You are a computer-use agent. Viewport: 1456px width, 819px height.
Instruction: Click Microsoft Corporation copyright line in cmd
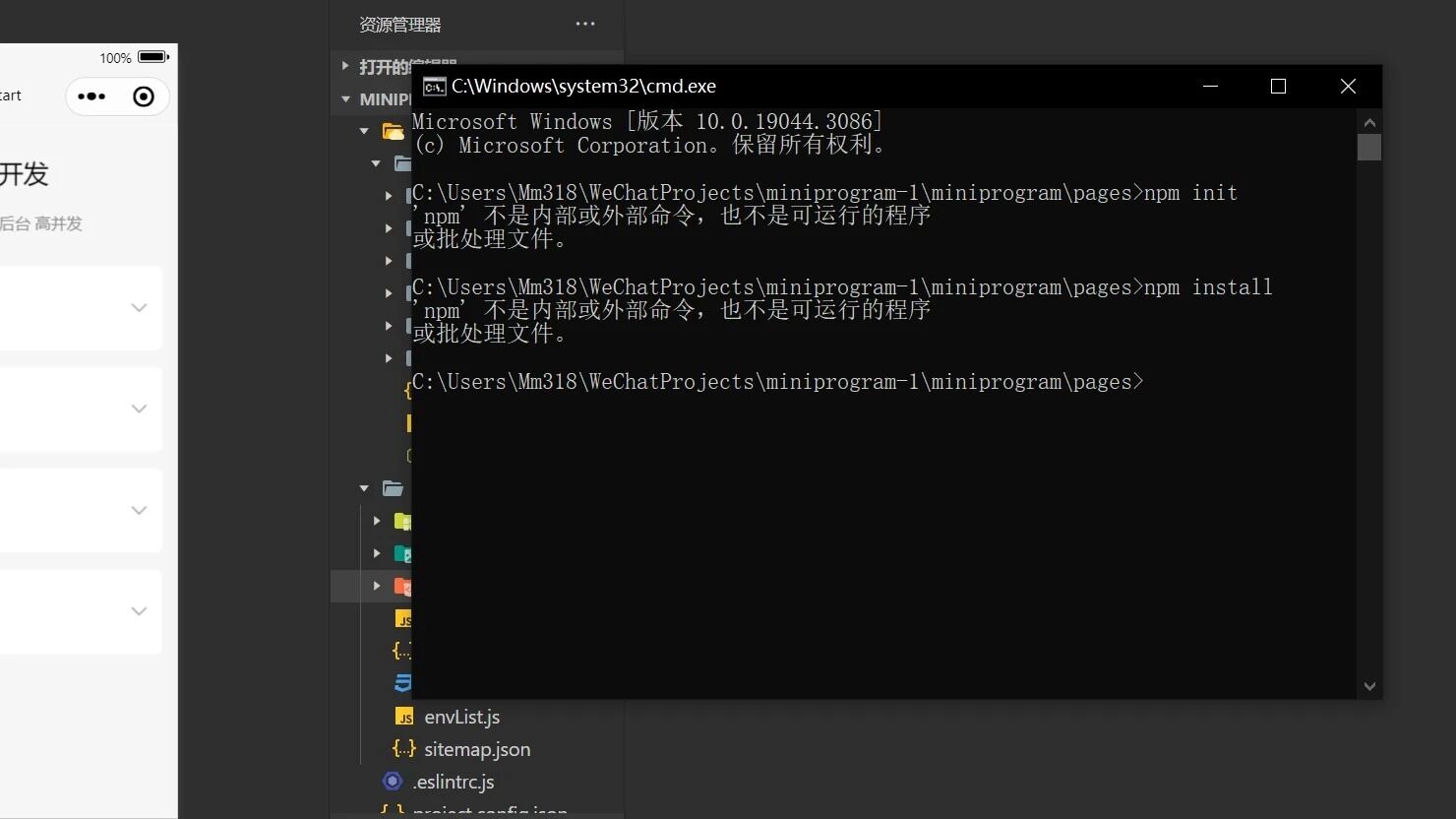point(649,145)
